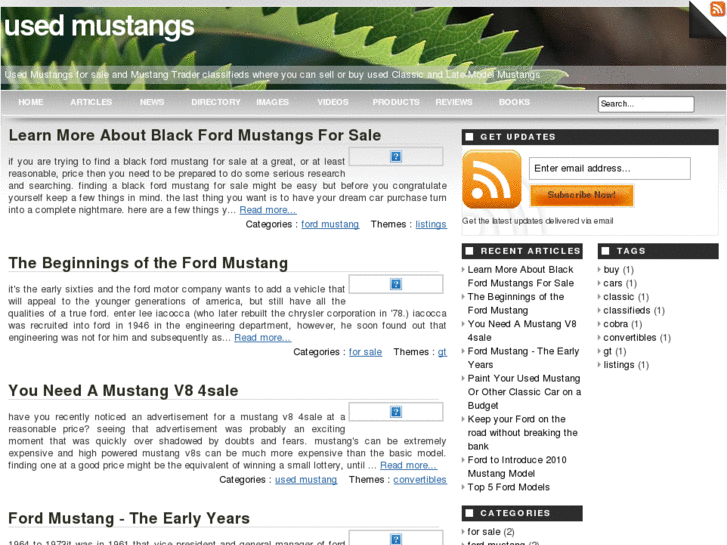This screenshot has height=545, width=727.
Task: Open the used mustang category link
Action: pyautogui.click(x=306, y=480)
